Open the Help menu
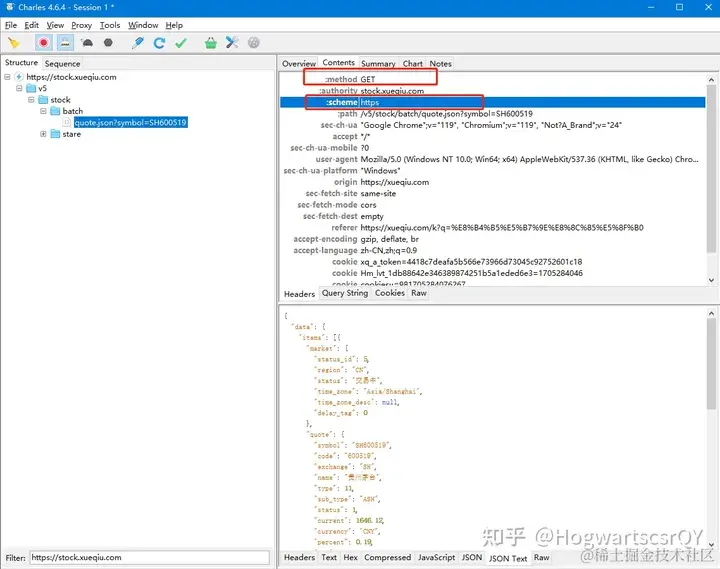This screenshot has height=569, width=720. click(174, 25)
